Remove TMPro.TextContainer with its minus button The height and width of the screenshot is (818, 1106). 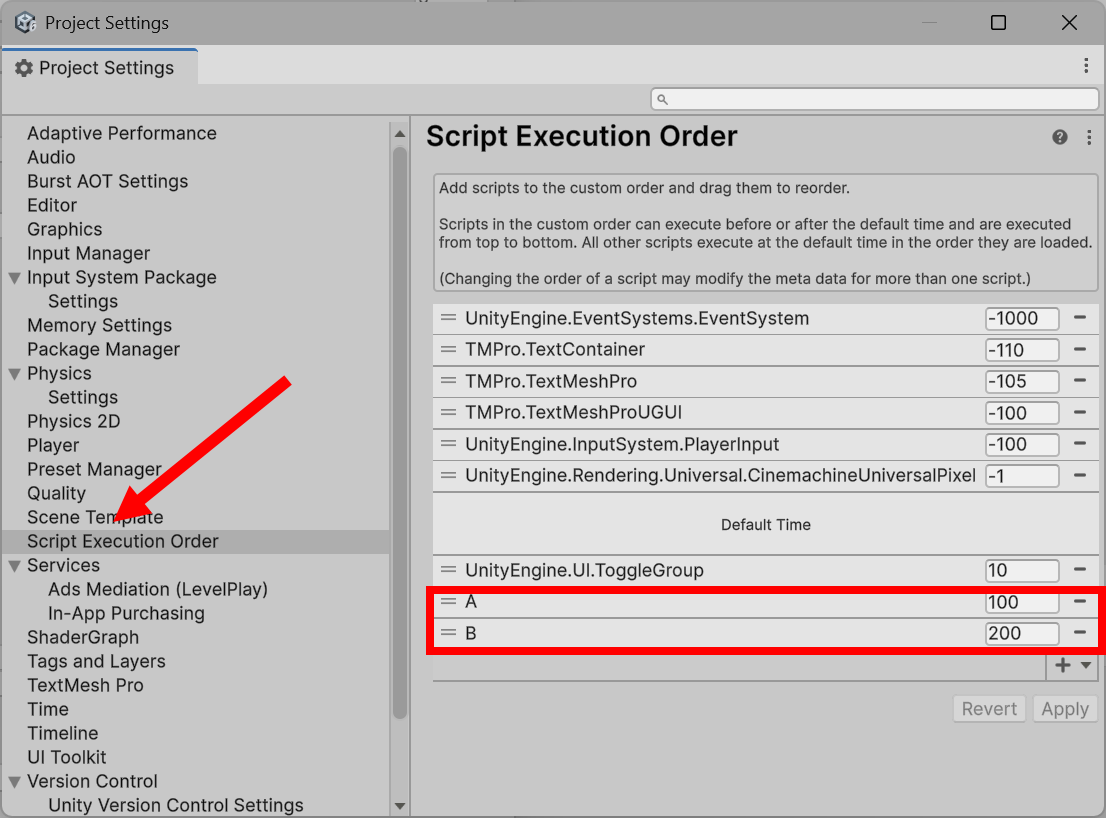(x=1079, y=349)
